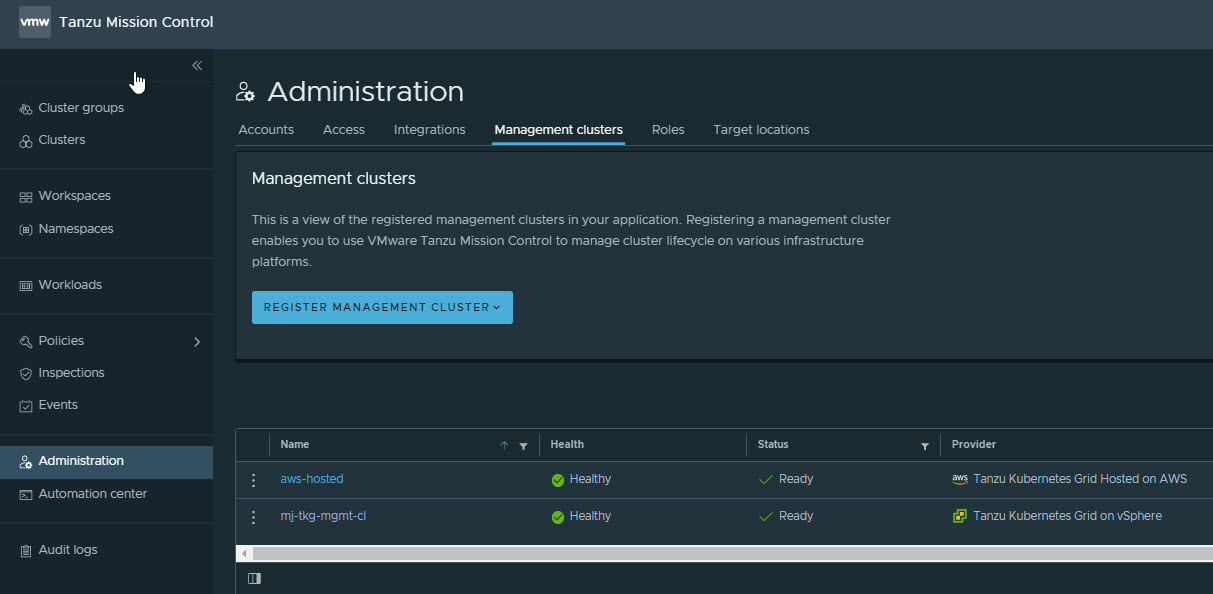Click the Cluster groups sidebar icon

27,109
